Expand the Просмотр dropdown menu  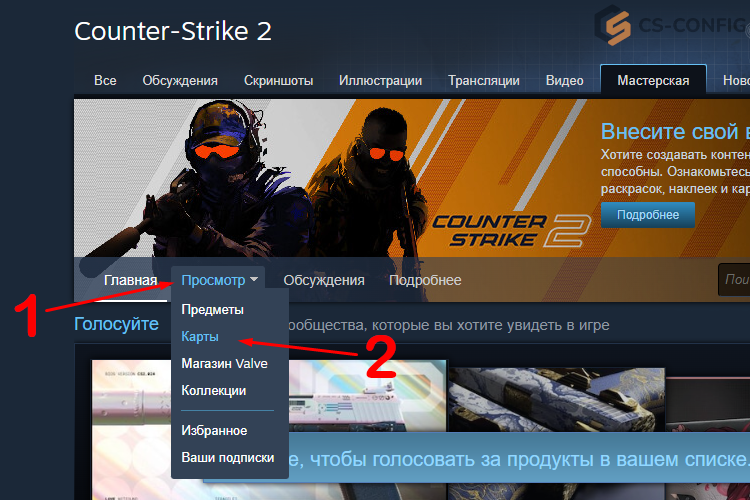tap(219, 280)
